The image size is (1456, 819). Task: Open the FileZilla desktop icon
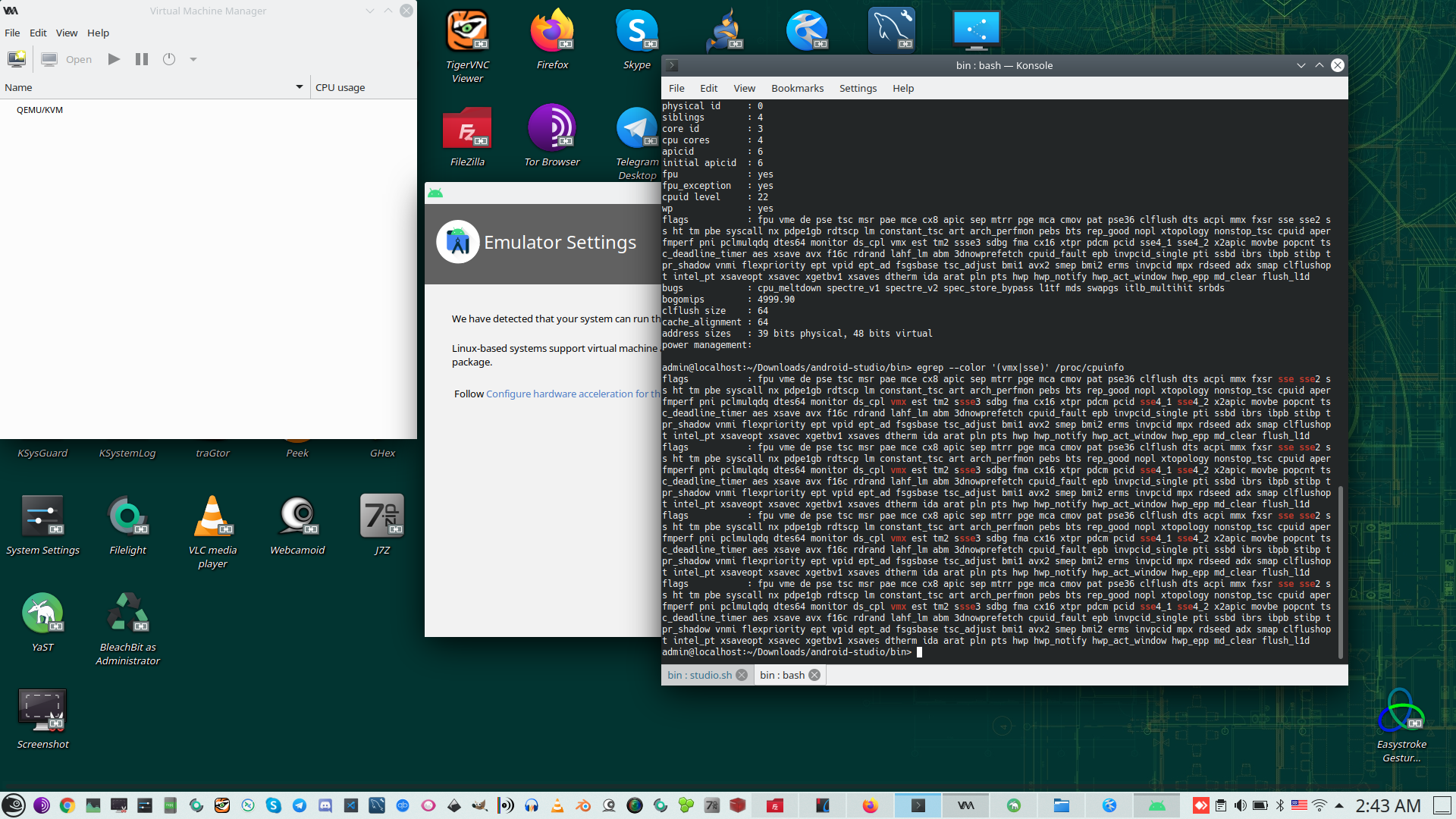[467, 129]
